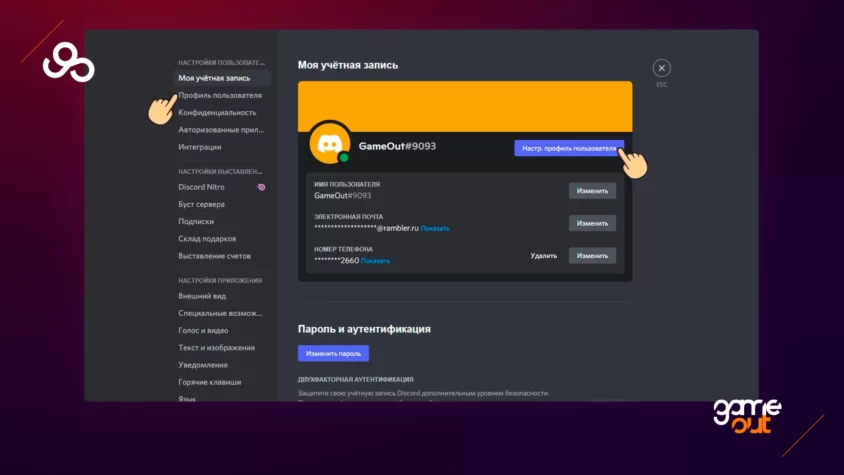Click the ИМЯ ПОЛЬЗОВАТЕЛЯ value GameOut#9093
The height and width of the screenshot is (475, 844).
[x=342, y=195]
